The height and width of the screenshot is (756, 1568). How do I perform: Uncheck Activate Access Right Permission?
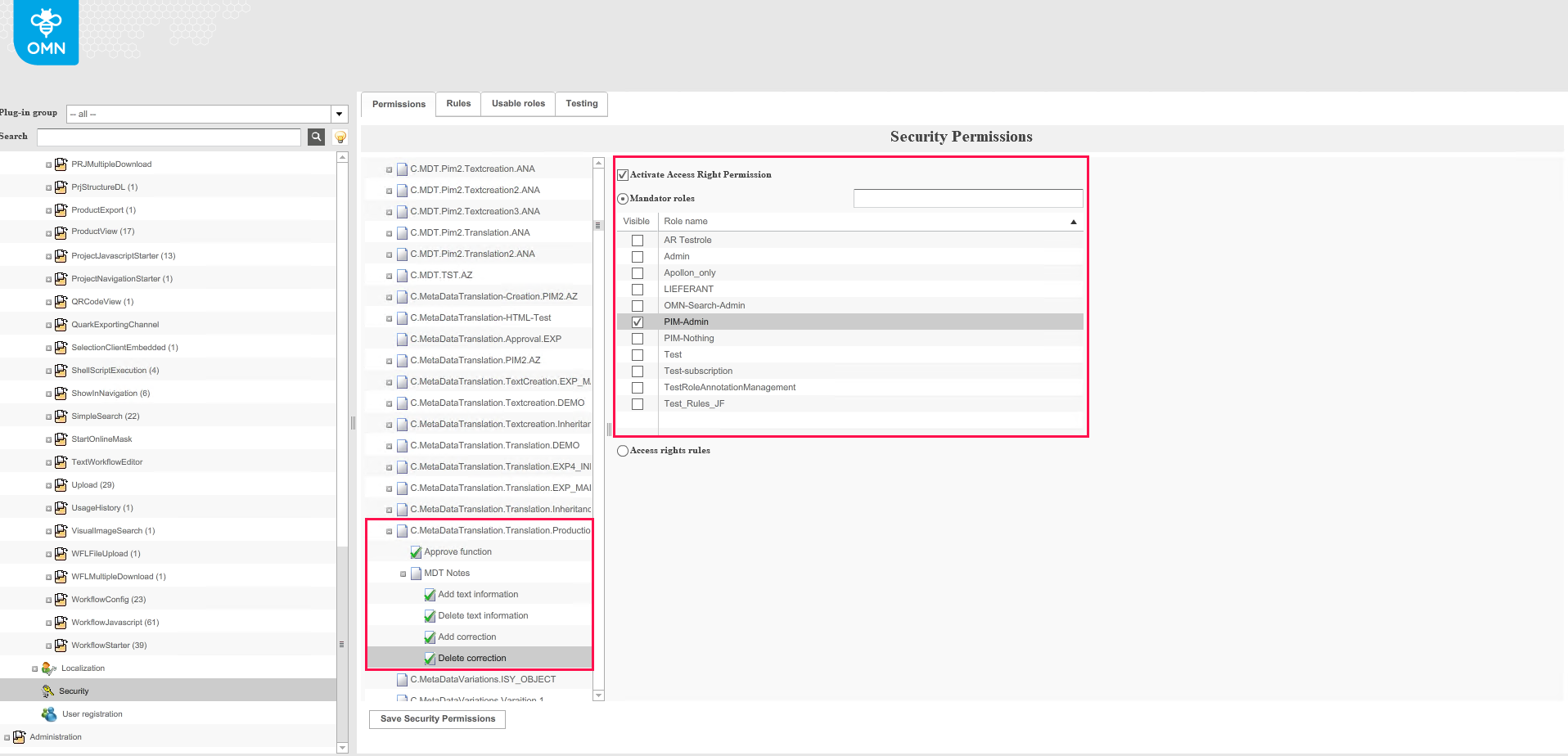[623, 175]
